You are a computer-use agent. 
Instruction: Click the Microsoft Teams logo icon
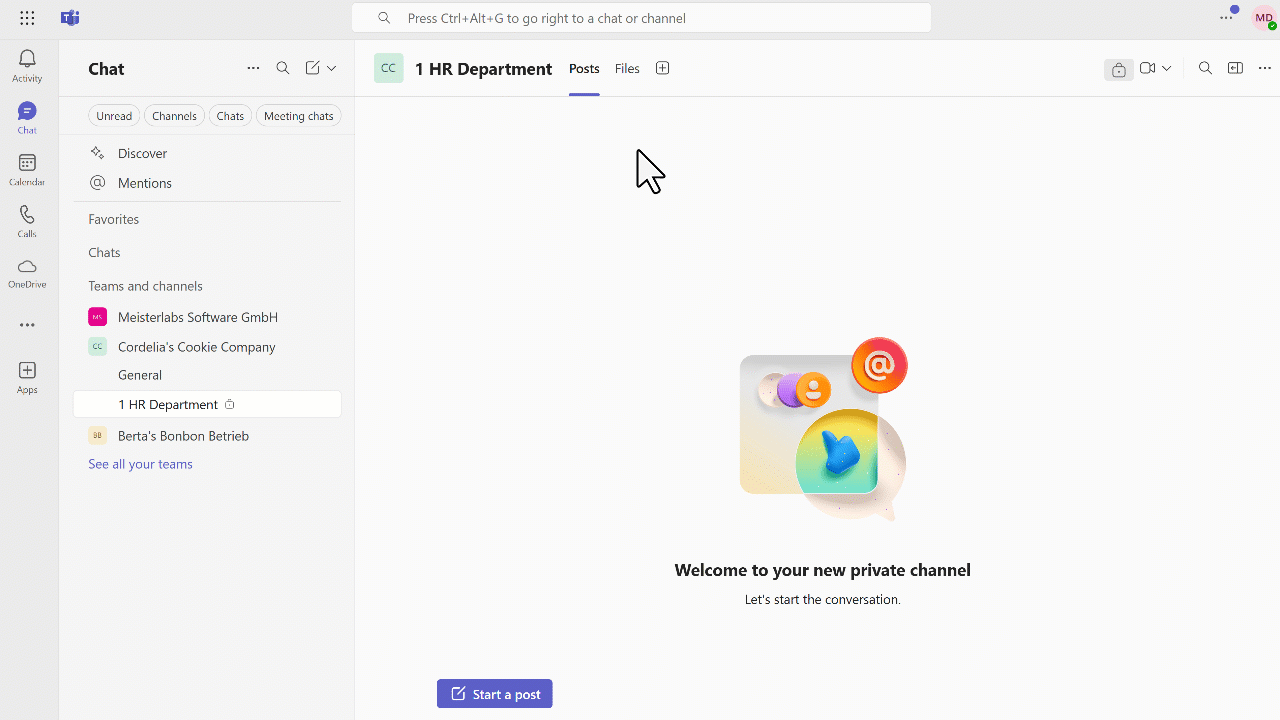[x=70, y=18]
